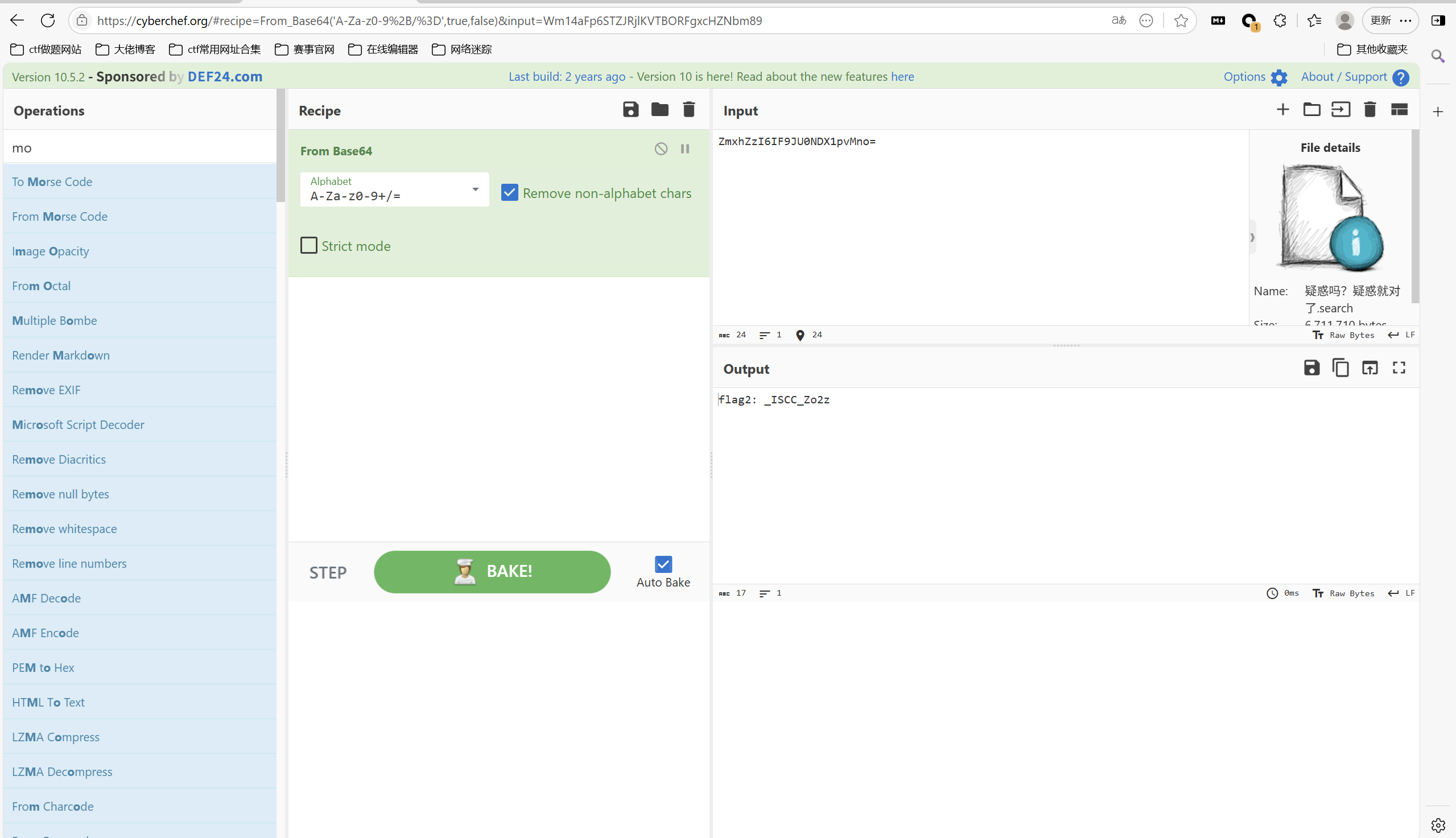1456x838 pixels.
Task: Click the BAKE! button
Action: click(x=492, y=572)
